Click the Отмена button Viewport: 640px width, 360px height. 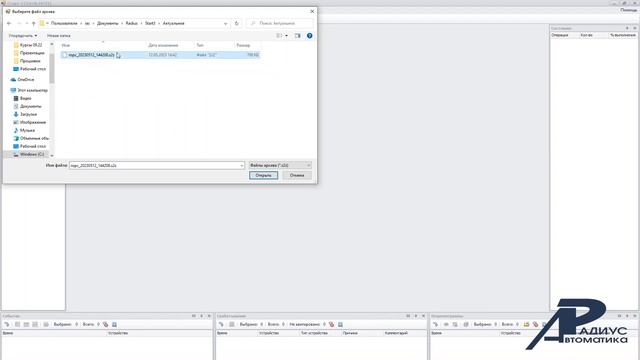tap(297, 175)
